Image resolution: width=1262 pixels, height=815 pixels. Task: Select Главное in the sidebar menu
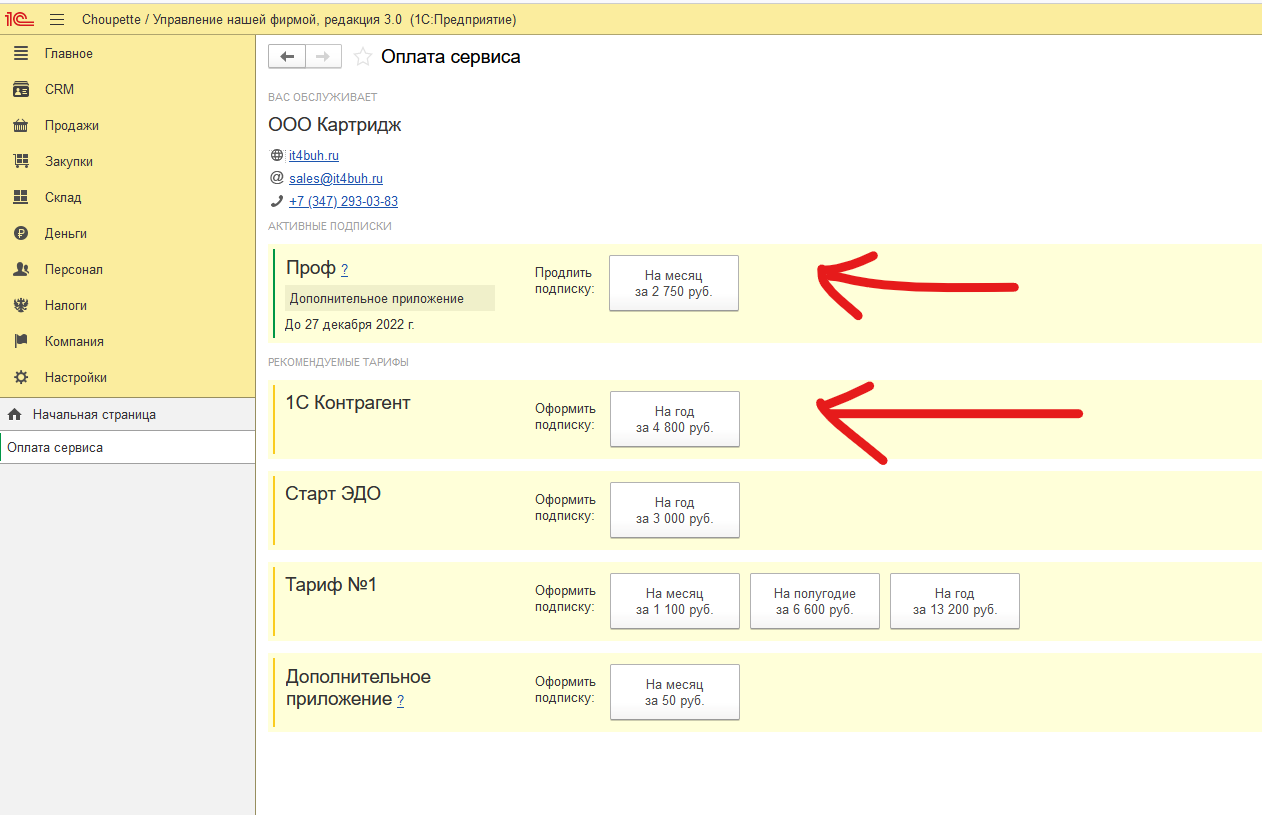point(68,53)
